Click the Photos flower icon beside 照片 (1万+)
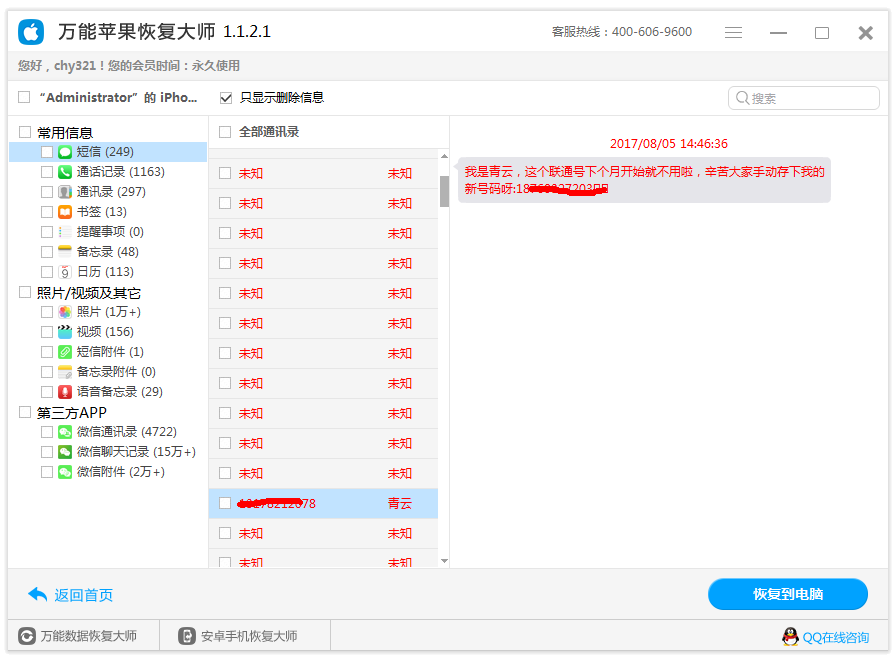Viewport: 895px width, 657px height. pyautogui.click(x=65, y=312)
